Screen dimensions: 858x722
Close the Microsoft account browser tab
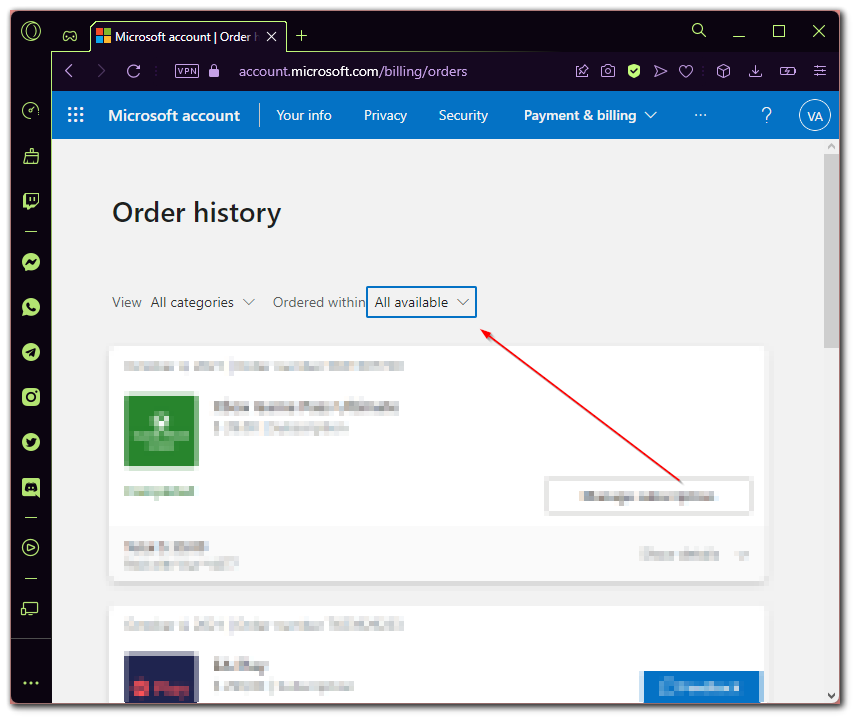(x=271, y=37)
